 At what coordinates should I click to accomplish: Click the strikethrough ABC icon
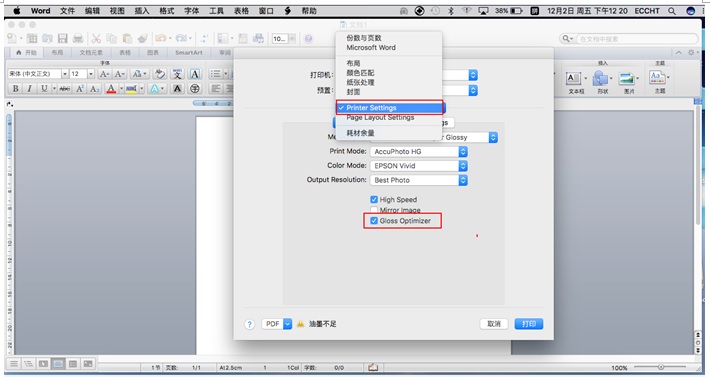tap(65, 88)
